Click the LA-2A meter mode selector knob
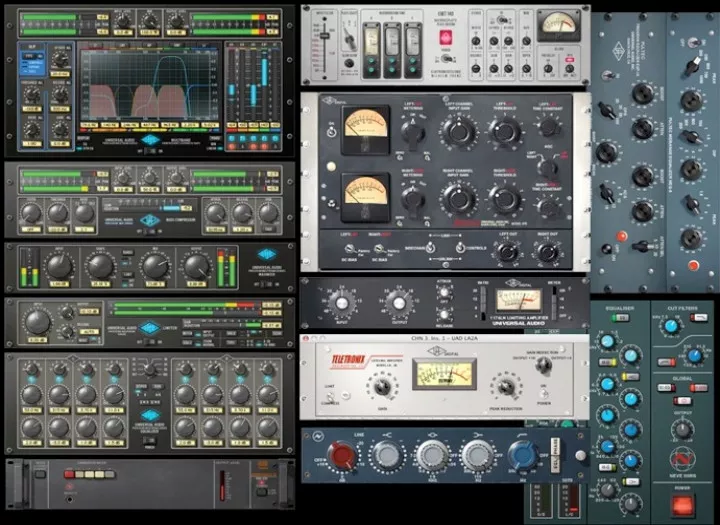 544,365
